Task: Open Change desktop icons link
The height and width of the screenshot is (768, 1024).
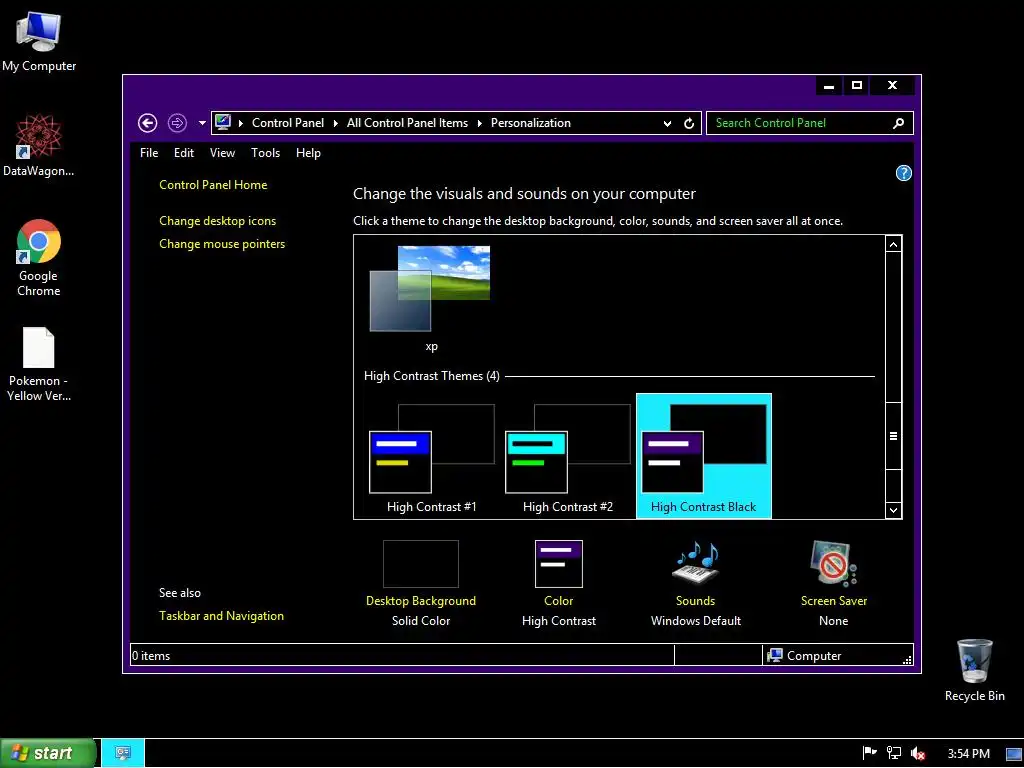Action: click(x=217, y=221)
